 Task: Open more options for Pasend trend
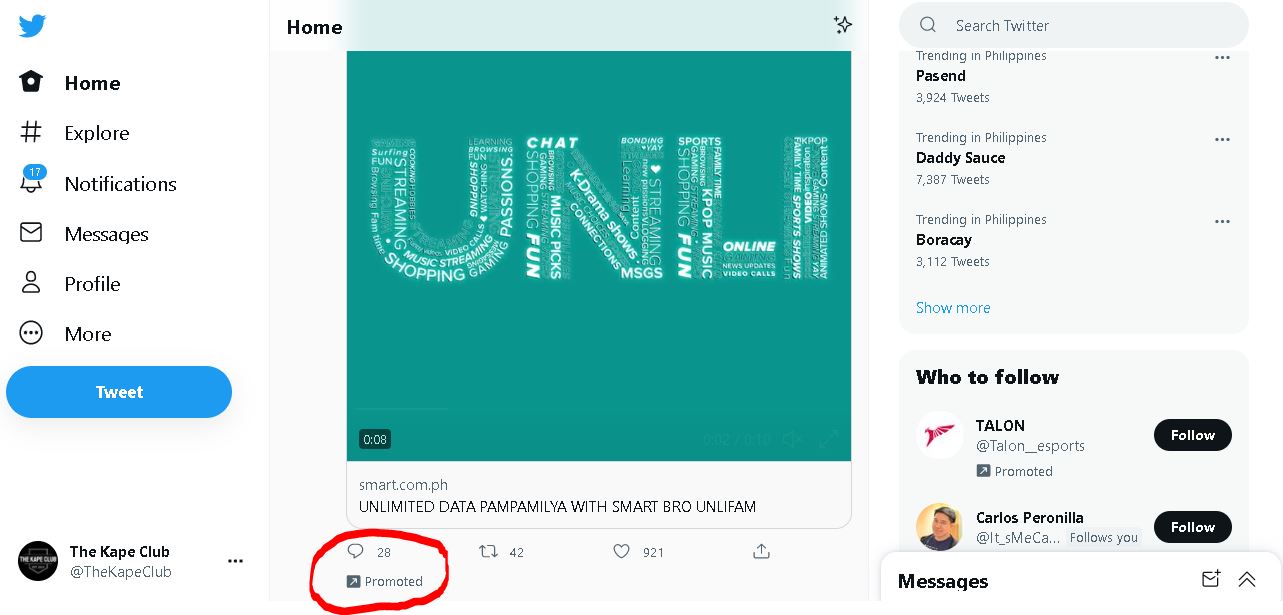[x=1222, y=57]
